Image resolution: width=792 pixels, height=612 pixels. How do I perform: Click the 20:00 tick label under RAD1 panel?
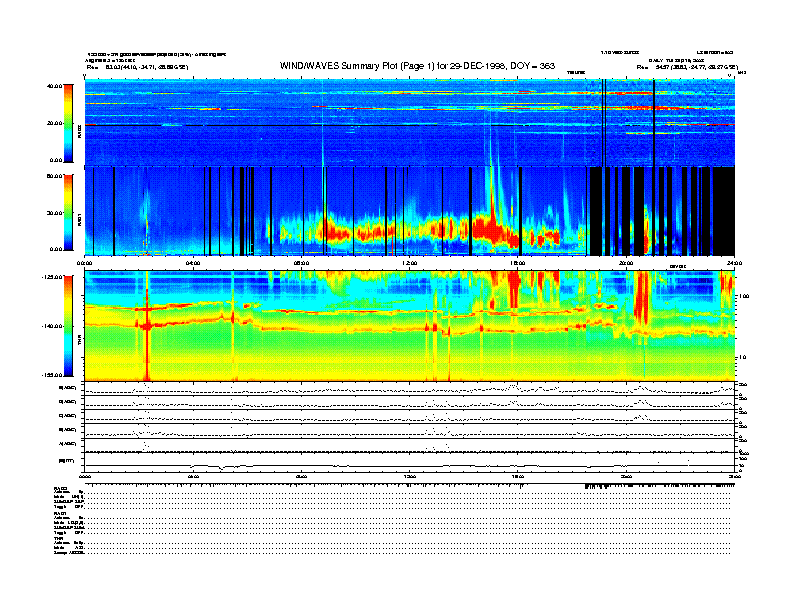(626, 263)
